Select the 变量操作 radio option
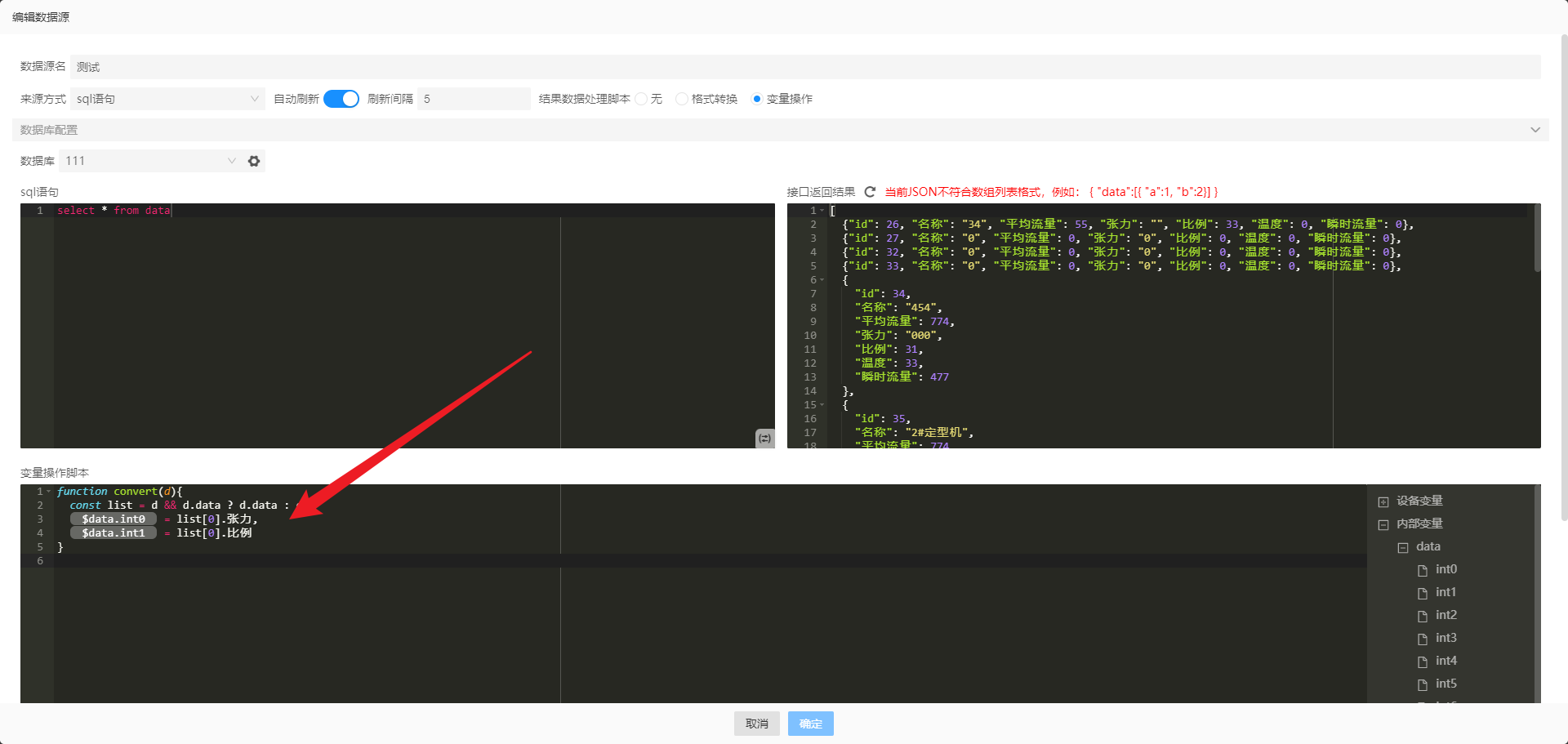The height and width of the screenshot is (744, 1568). tap(757, 99)
